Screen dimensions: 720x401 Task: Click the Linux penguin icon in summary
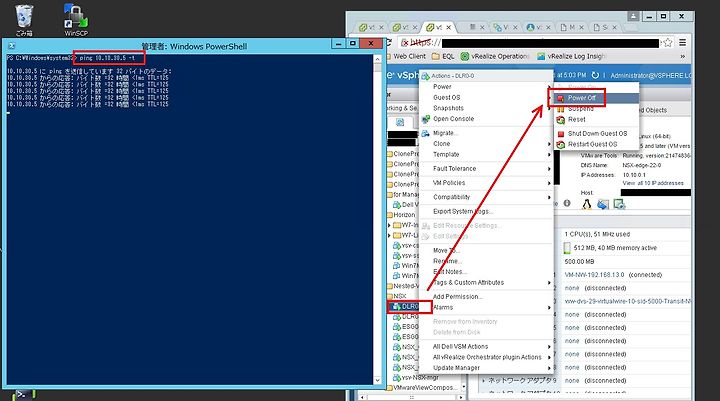coord(586,204)
